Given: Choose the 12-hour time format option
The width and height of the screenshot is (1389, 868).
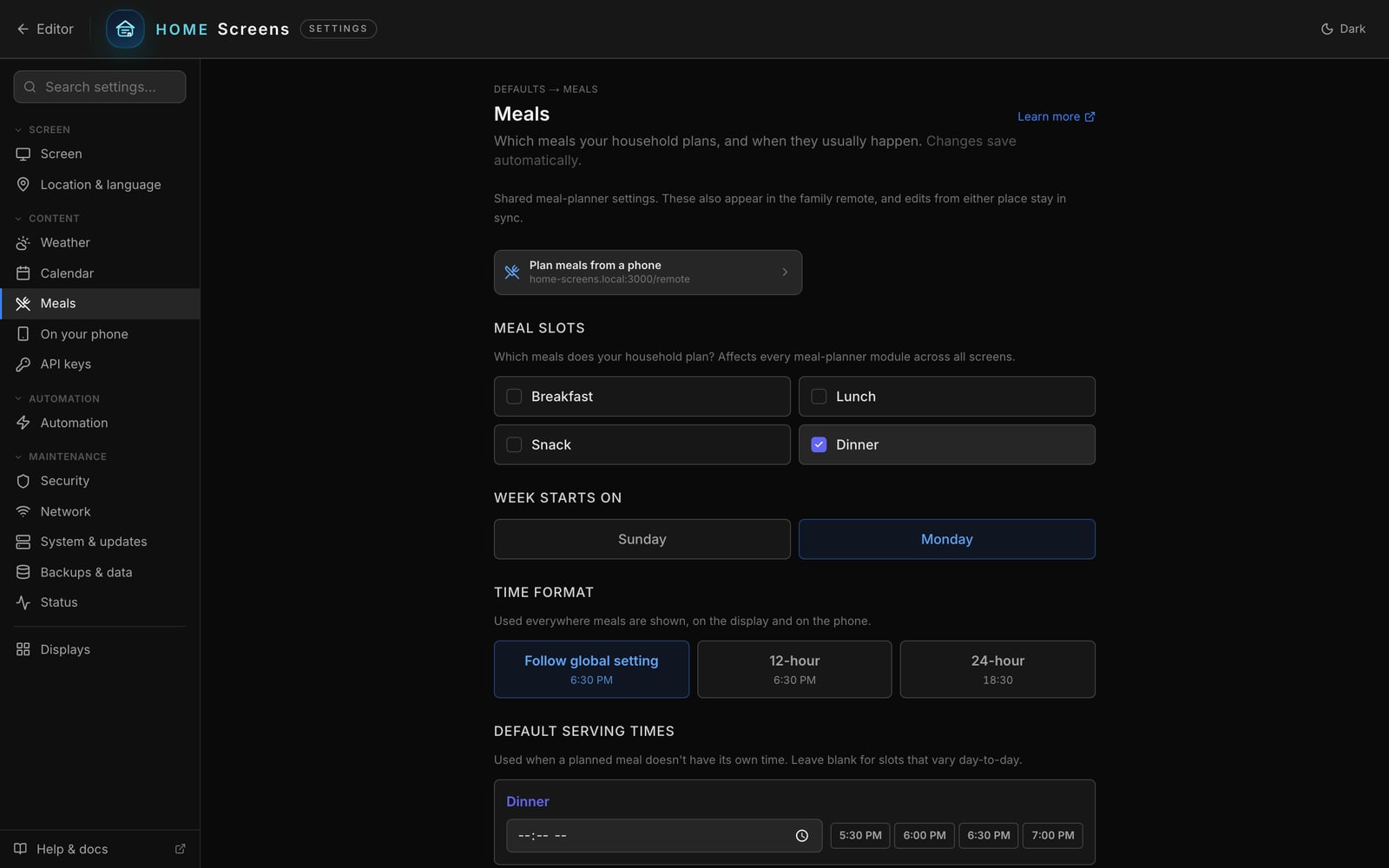Looking at the screenshot, I should click(x=794, y=669).
